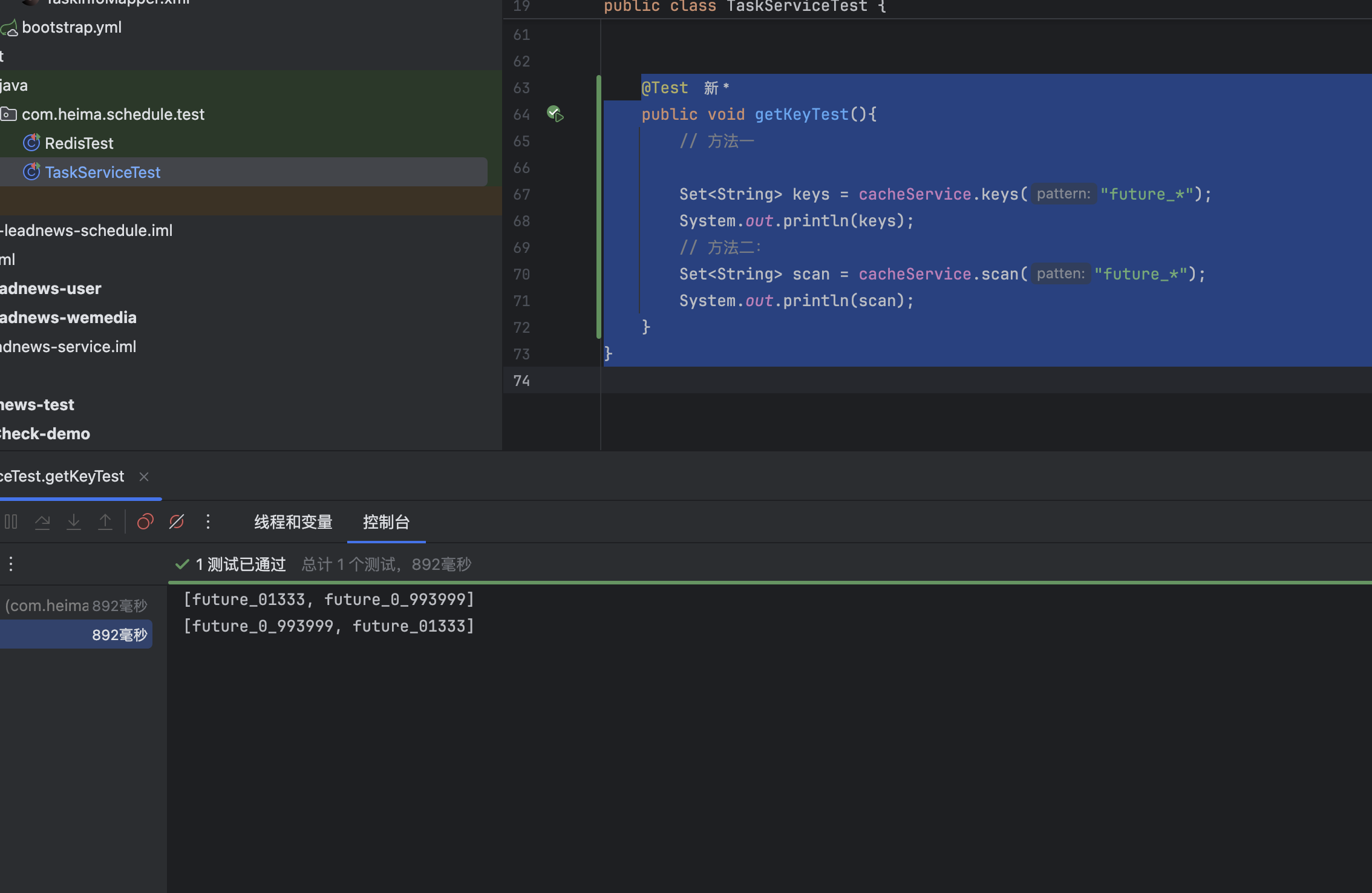The height and width of the screenshot is (893, 1372).
Task: Select the highlighted 892毫秒 test result row
Action: (76, 635)
